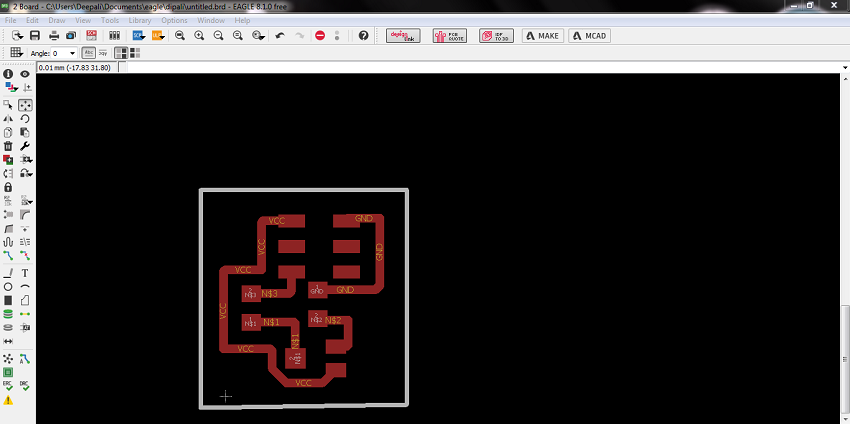
Task: Run the Ratsnest tool
Action: pos(8,359)
